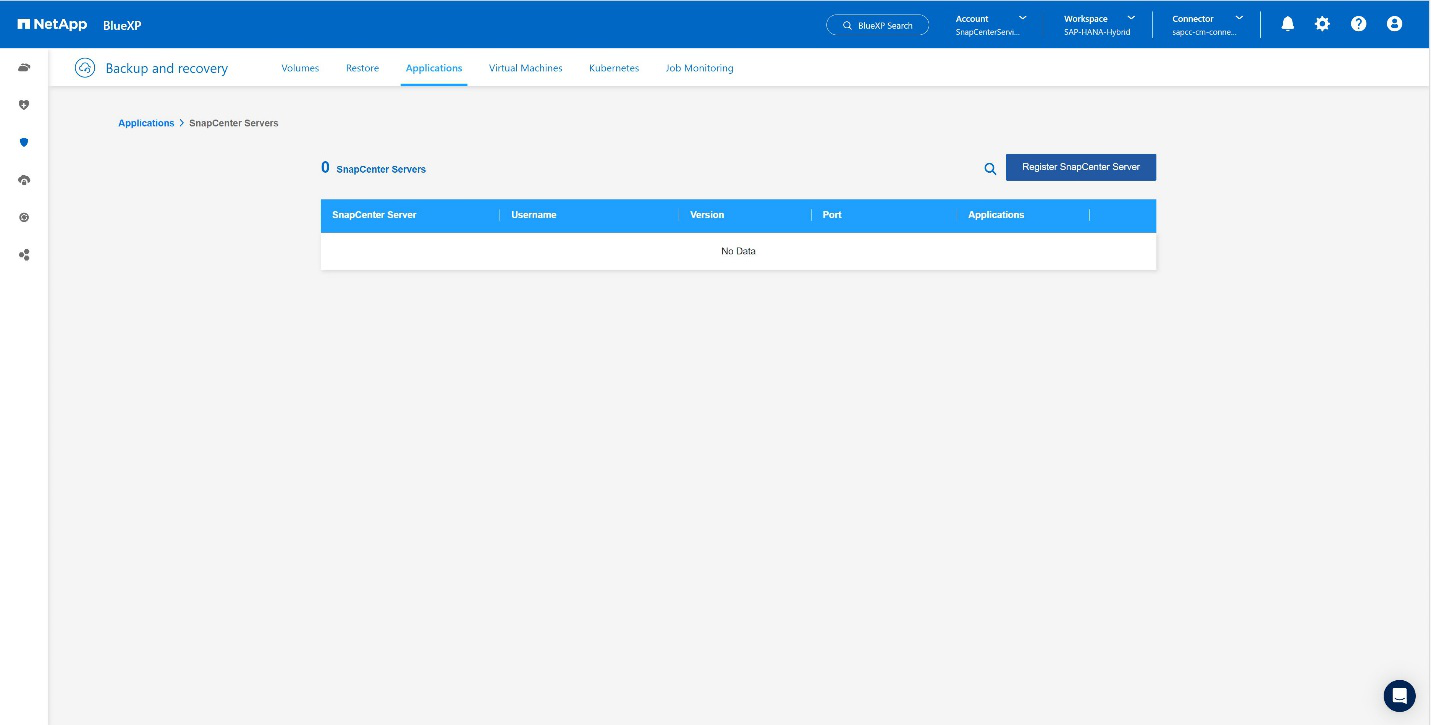
Task: Switch to the Job Monitoring tab
Action: (x=699, y=68)
